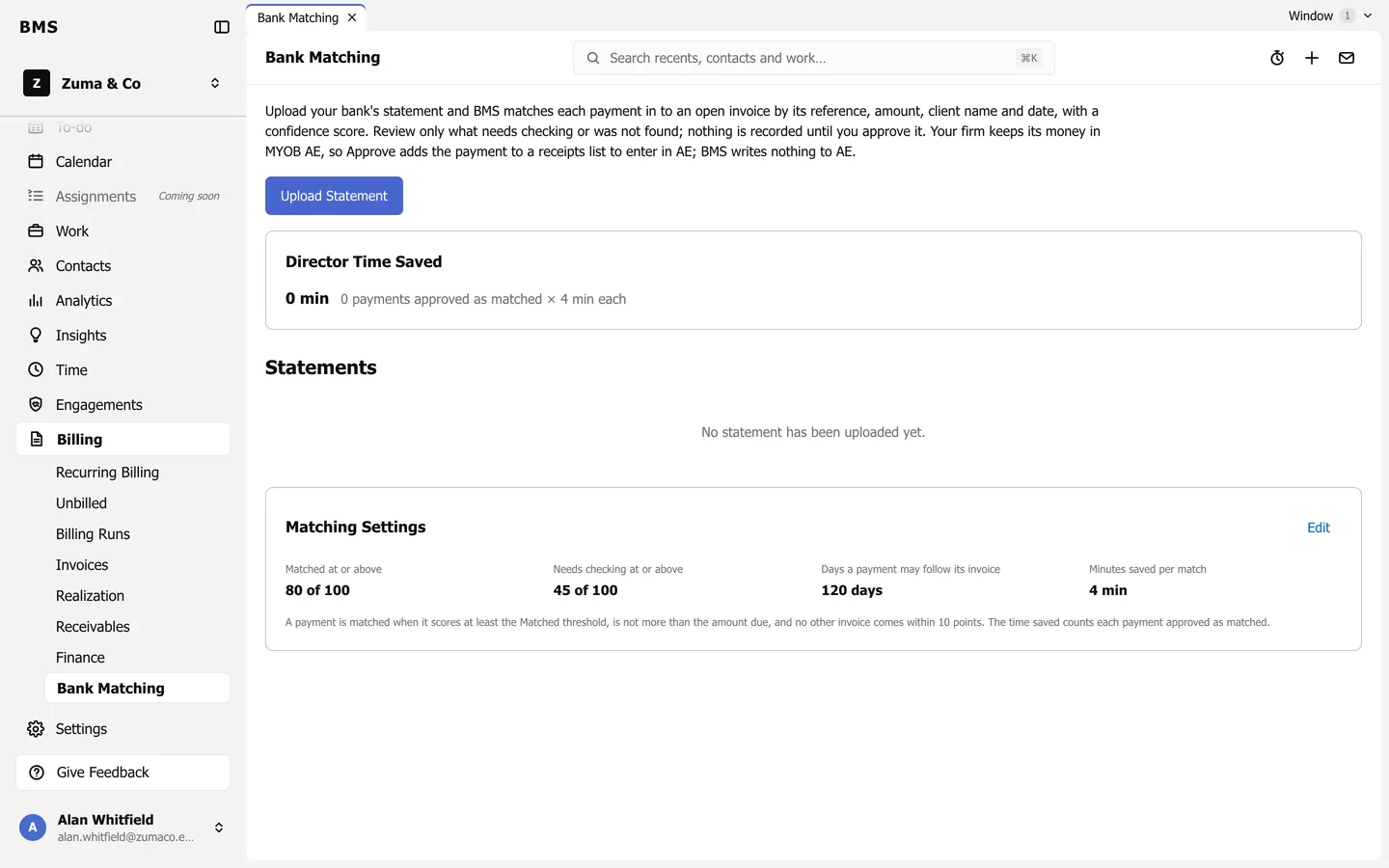Click the Insights lightbulb icon
This screenshot has width=1389, height=868.
click(x=36, y=336)
